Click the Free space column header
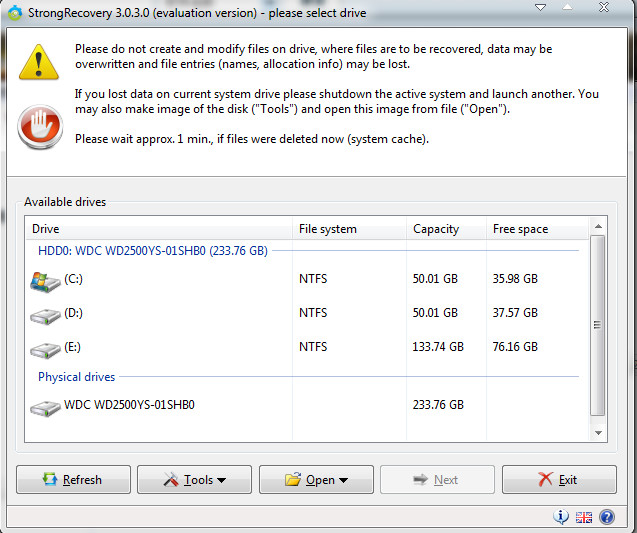The image size is (637, 533). point(537,229)
